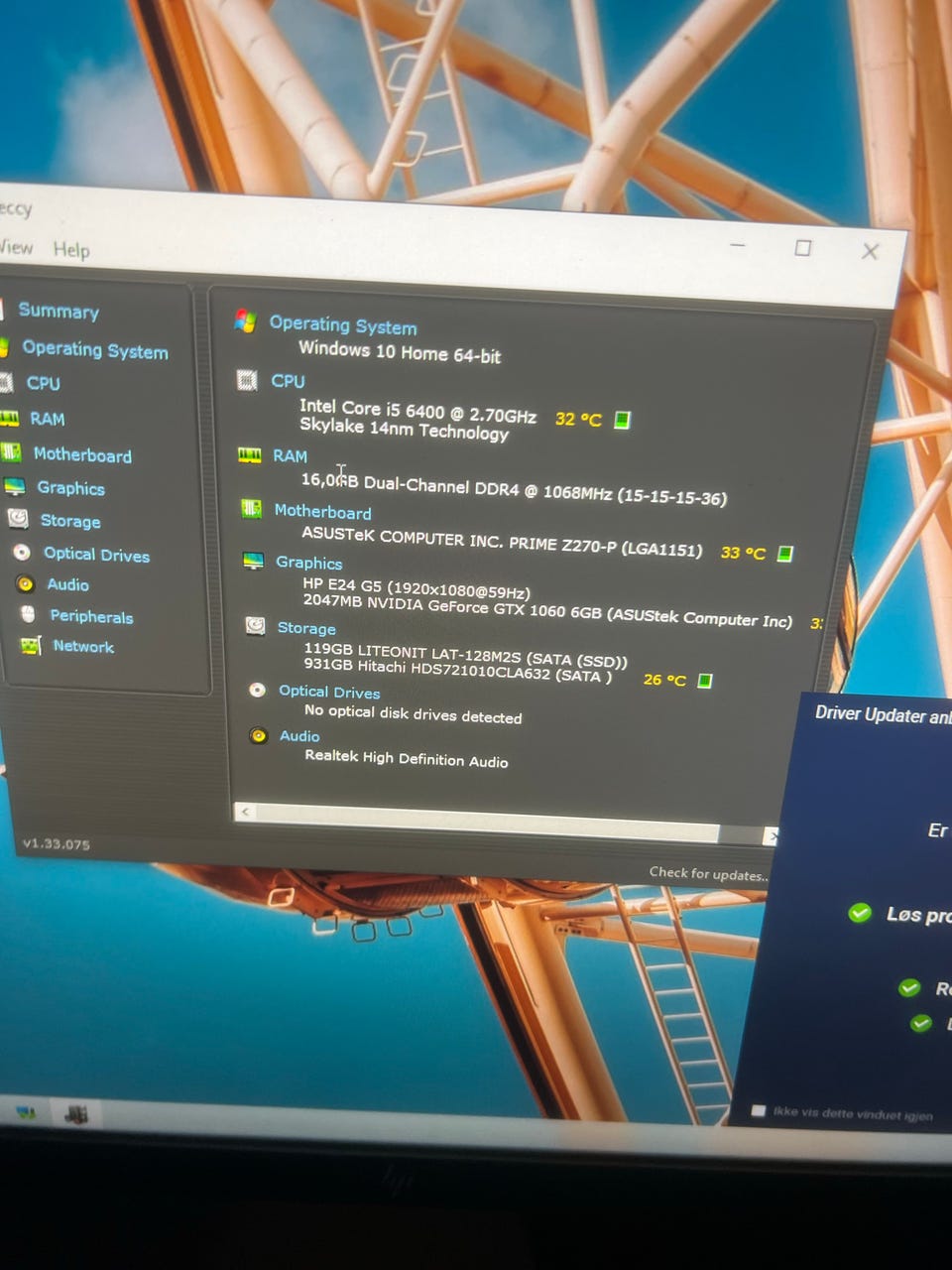This screenshot has width=952, height=1270.
Task: Click the Motherboard icon in summary panel
Action: [x=252, y=509]
